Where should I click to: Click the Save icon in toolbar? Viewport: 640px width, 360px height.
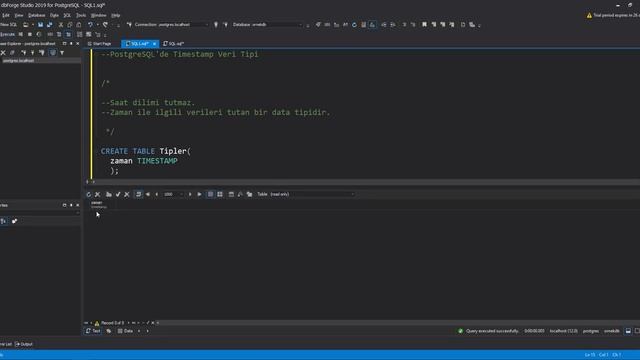click(40, 25)
